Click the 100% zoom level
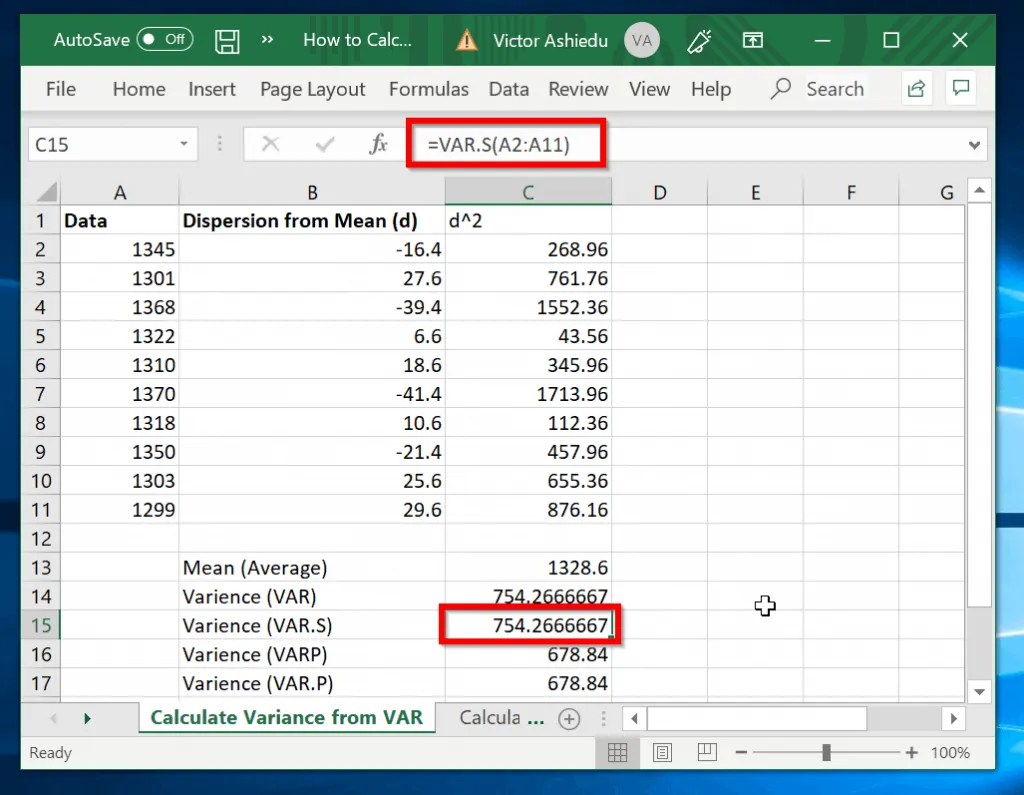Screen dimensions: 1024x795 tap(950, 753)
